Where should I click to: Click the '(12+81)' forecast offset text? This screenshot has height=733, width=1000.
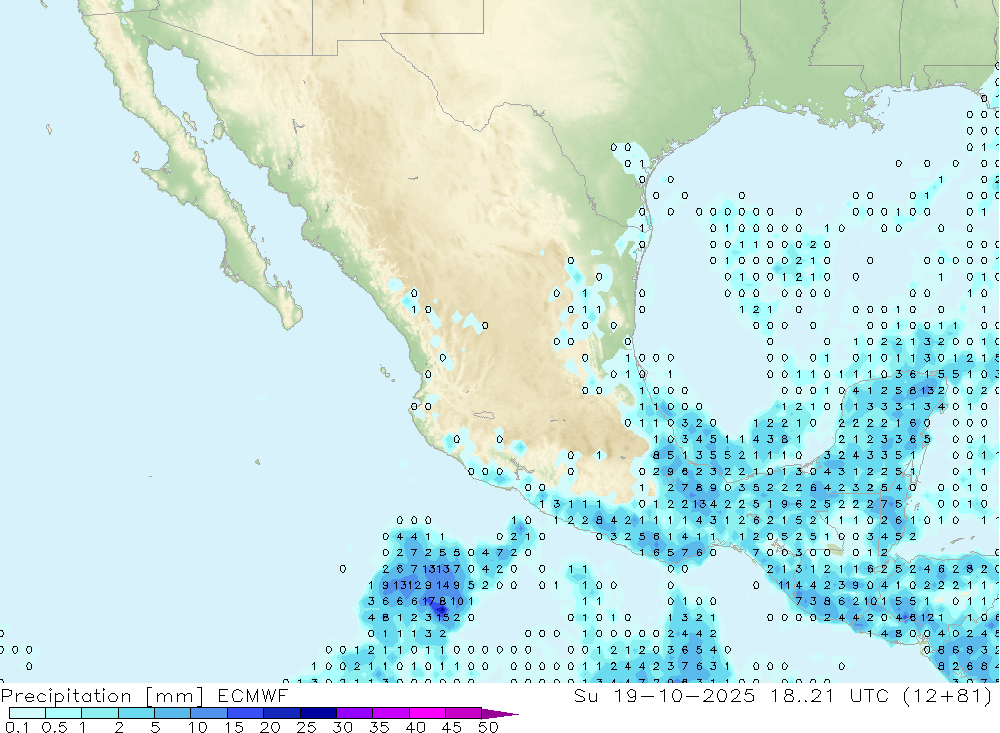coord(948,695)
